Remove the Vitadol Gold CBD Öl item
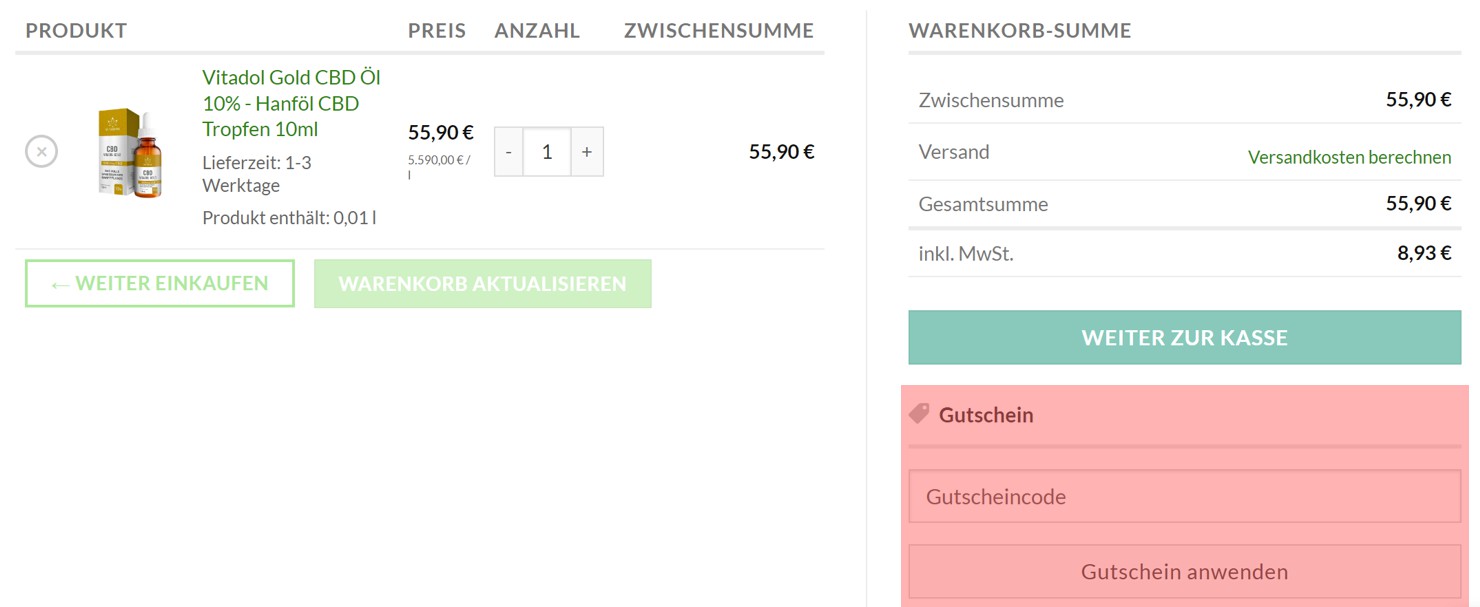This screenshot has width=1480, height=607. [41, 152]
